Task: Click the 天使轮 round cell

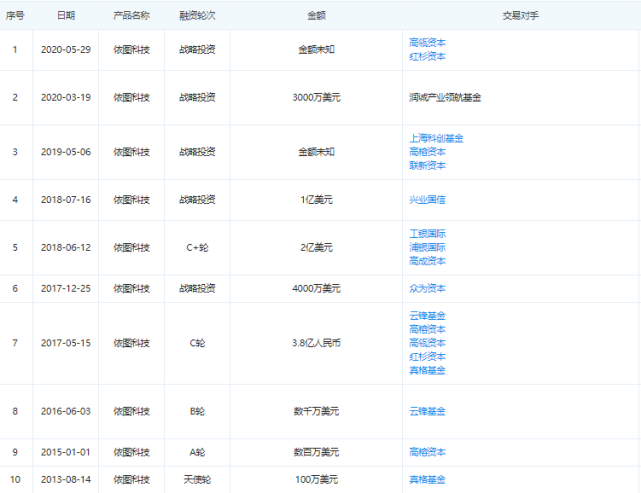Action: click(197, 479)
